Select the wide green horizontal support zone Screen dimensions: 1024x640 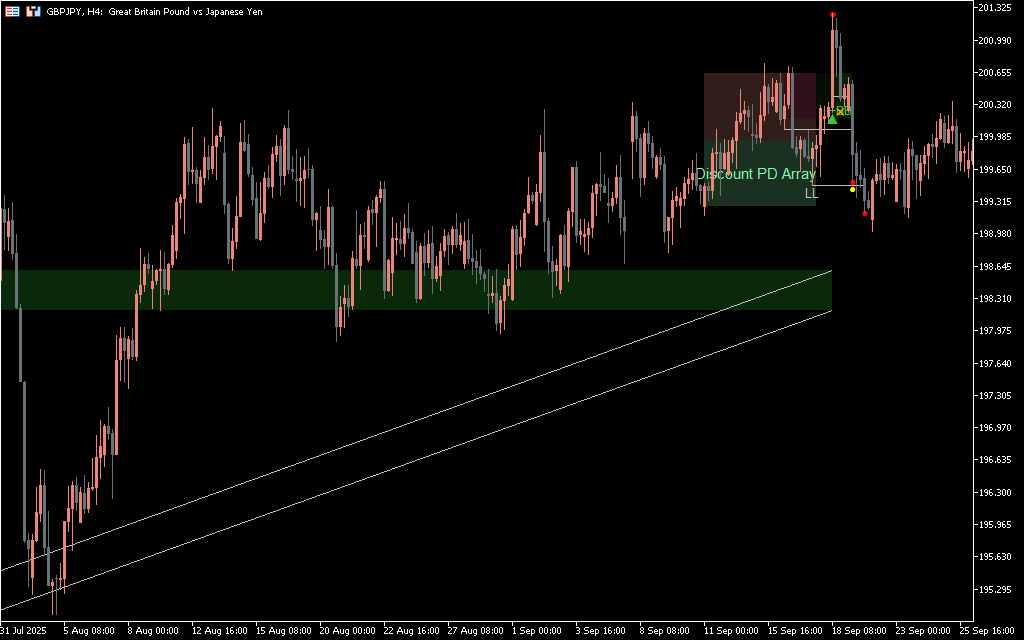click(x=400, y=290)
